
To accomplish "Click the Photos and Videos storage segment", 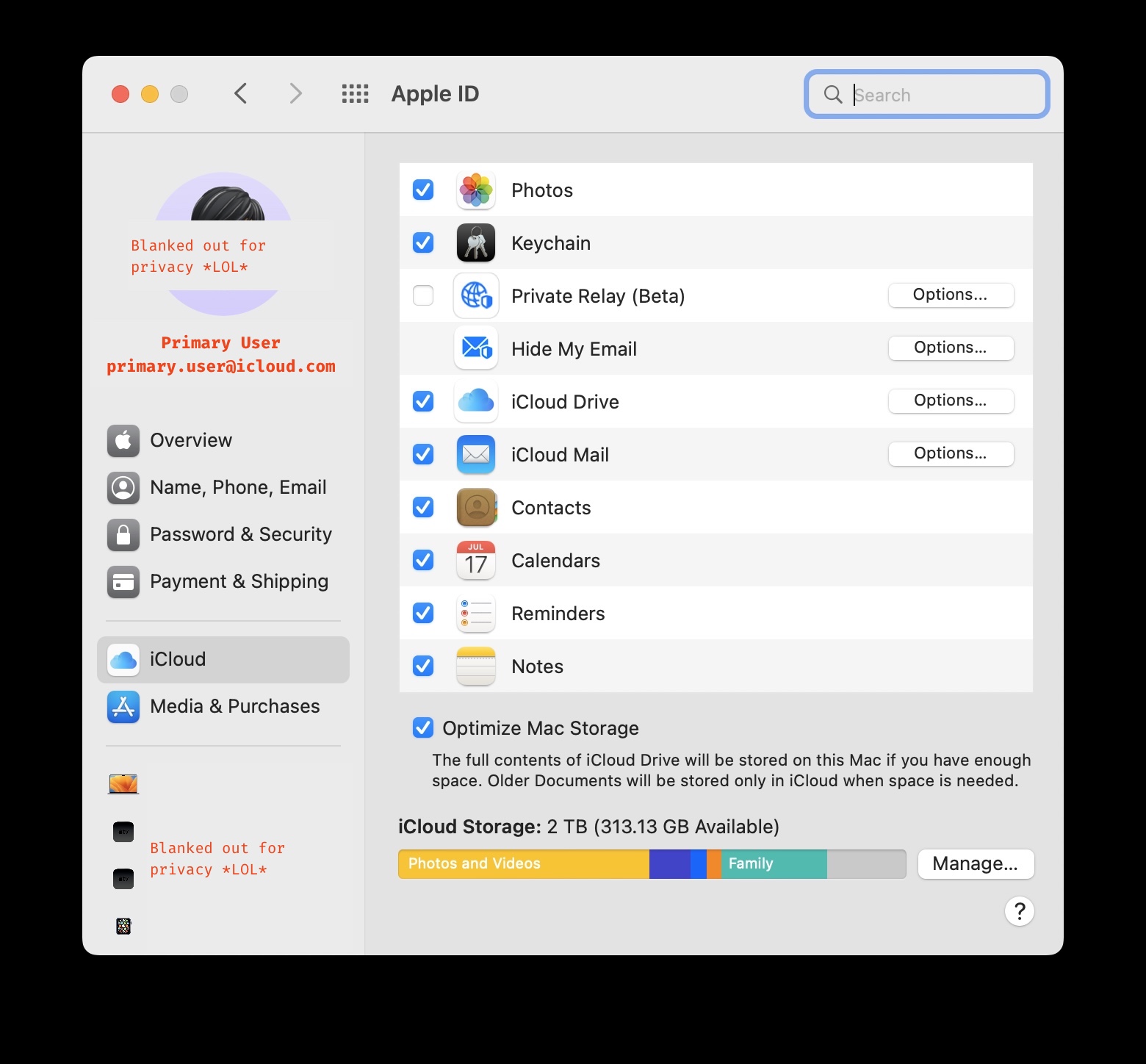I will [x=524, y=864].
